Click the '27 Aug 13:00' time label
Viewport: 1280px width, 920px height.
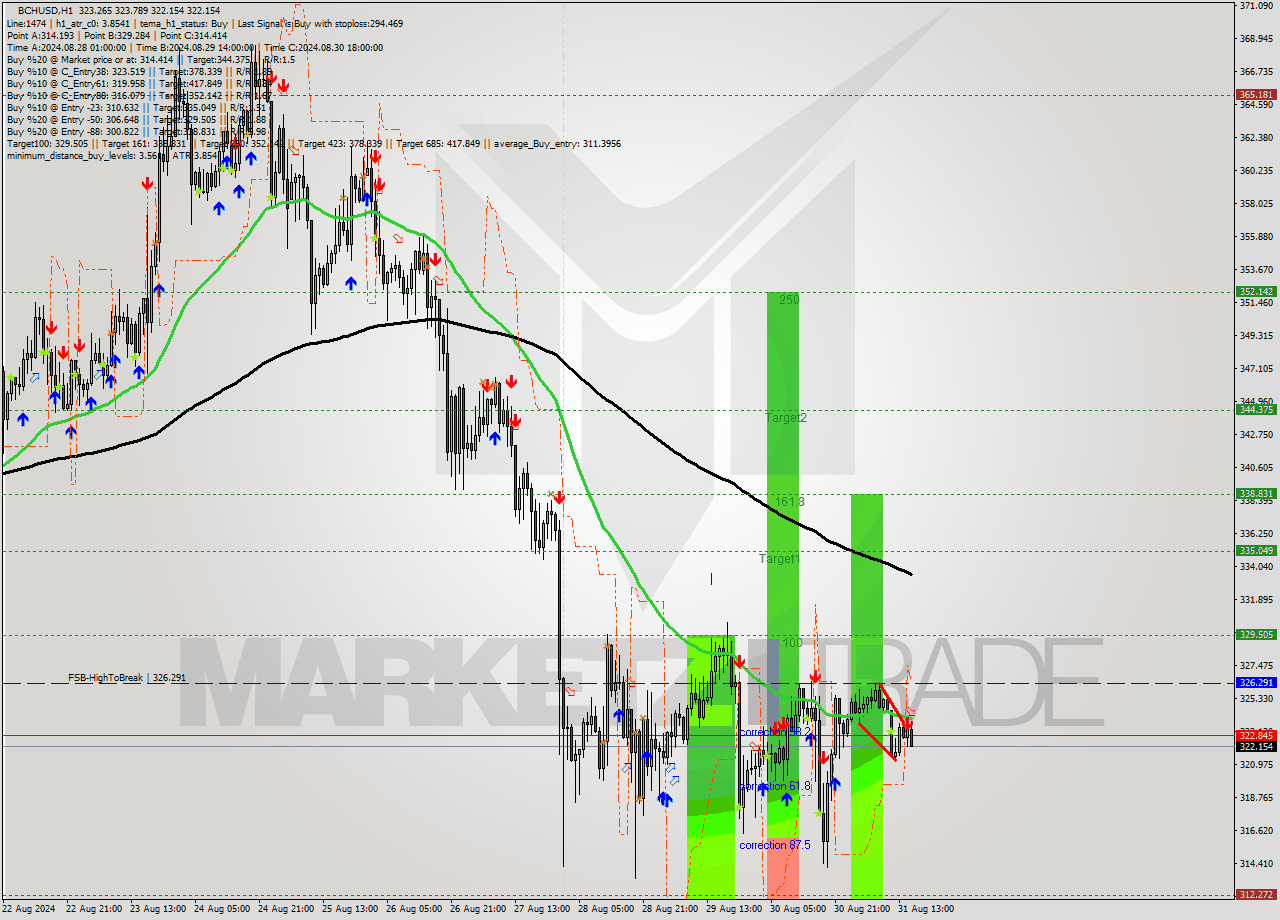[543, 909]
